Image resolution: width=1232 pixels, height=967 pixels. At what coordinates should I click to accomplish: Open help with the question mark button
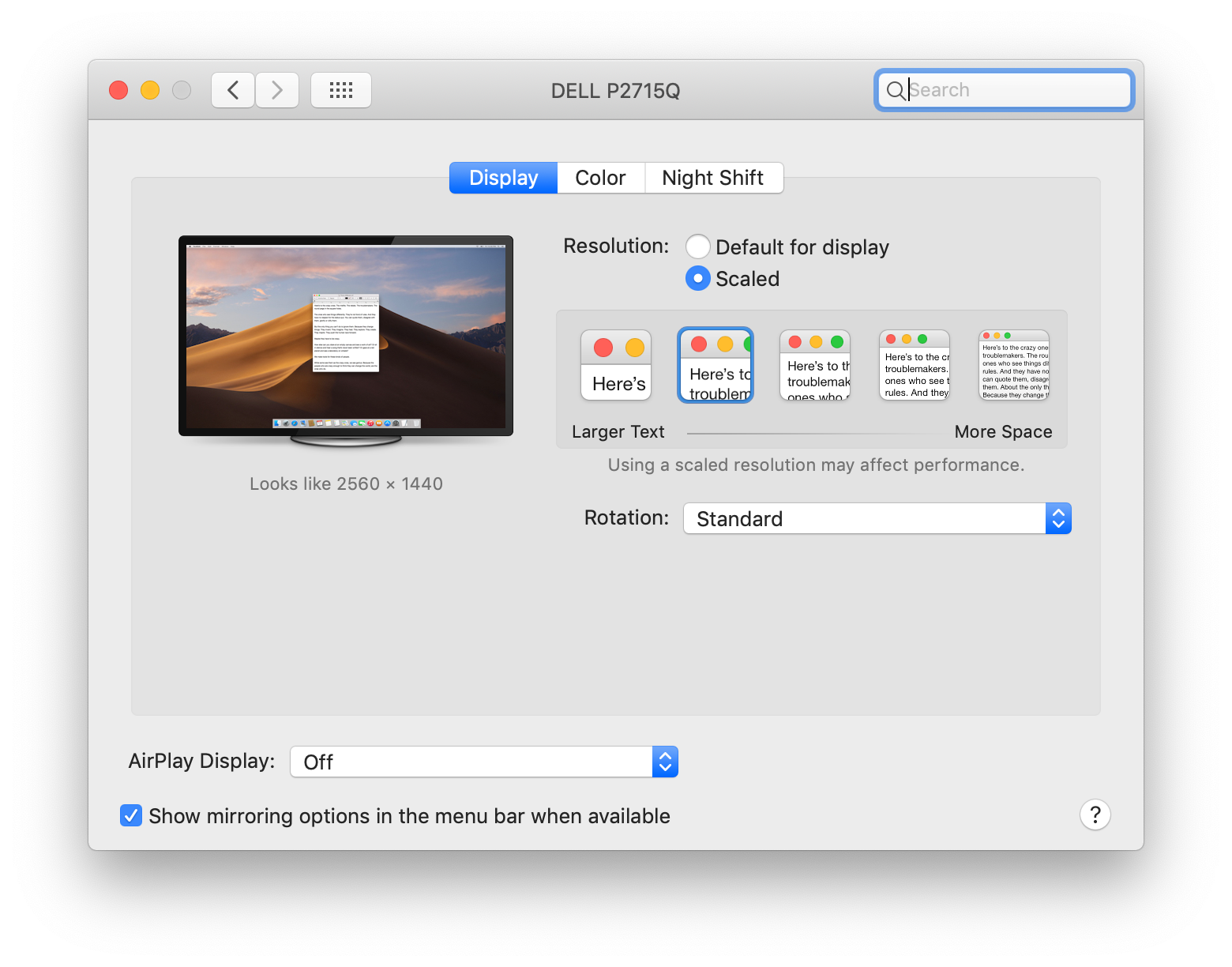[1095, 815]
